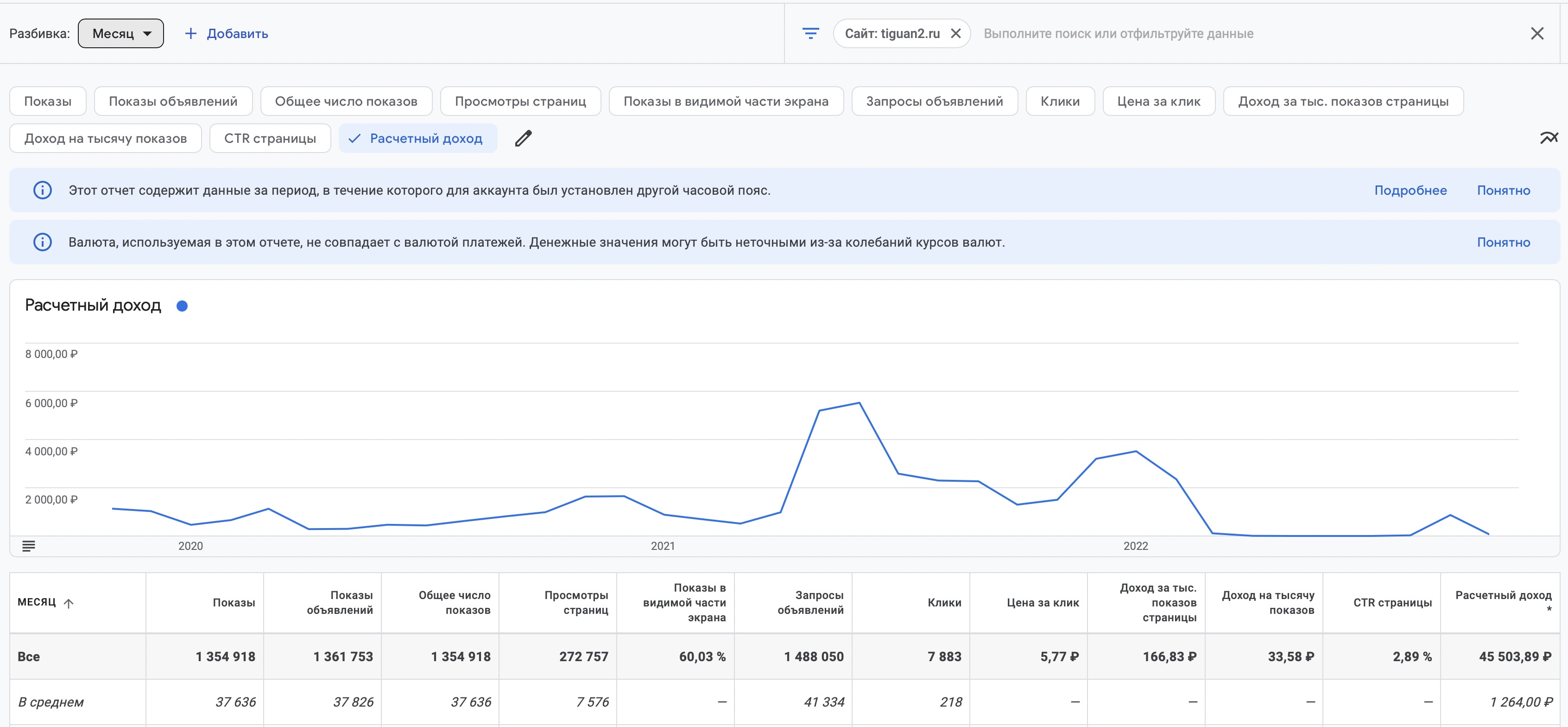Open the chart legend list icon
Image resolution: width=1568 pixels, height=727 pixels.
[29, 546]
